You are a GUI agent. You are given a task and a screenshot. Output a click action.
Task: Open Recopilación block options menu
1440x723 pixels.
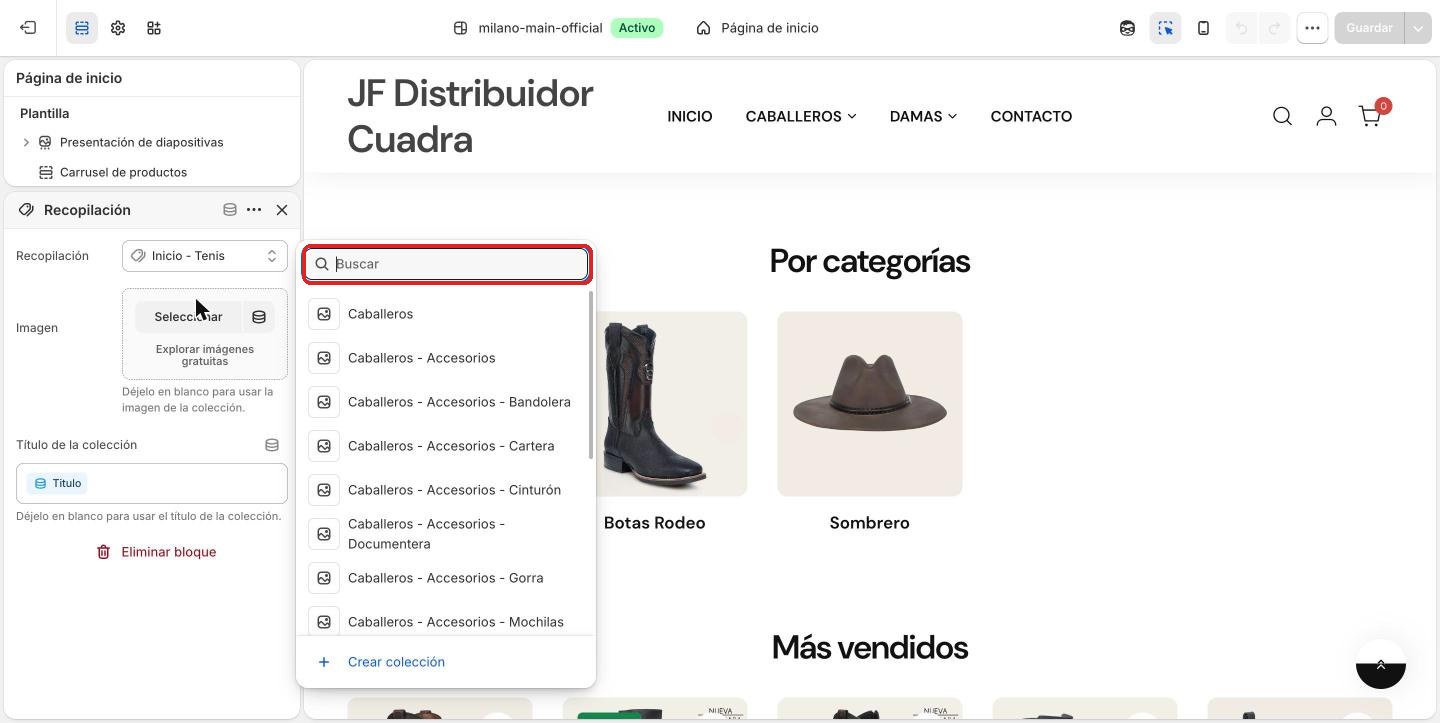tap(254, 210)
